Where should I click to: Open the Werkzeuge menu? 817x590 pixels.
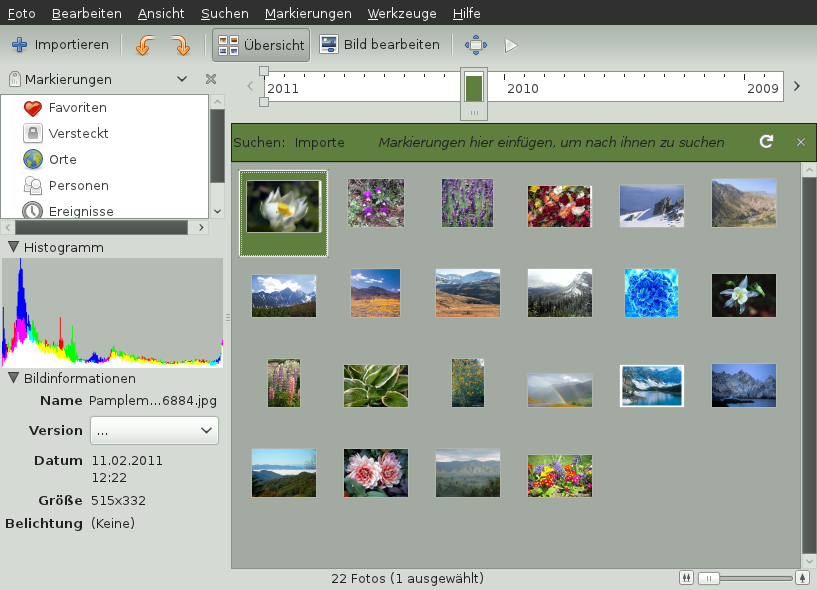[402, 14]
